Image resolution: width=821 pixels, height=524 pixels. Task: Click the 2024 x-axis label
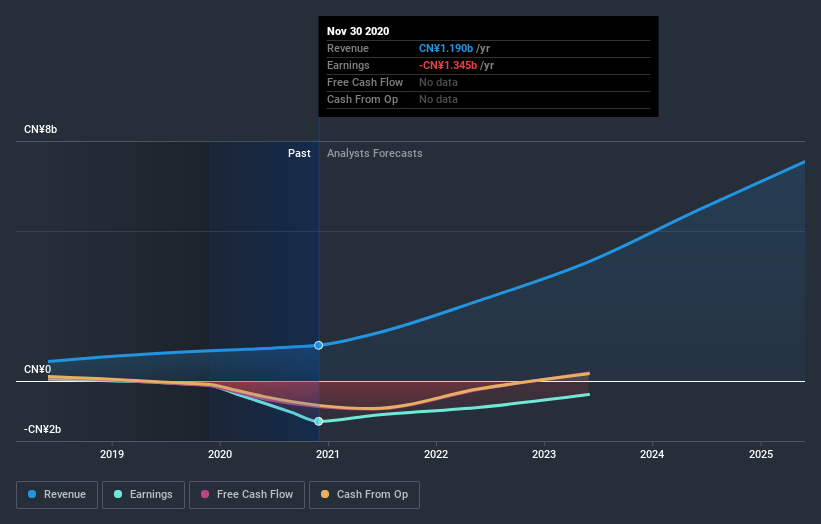(x=652, y=454)
